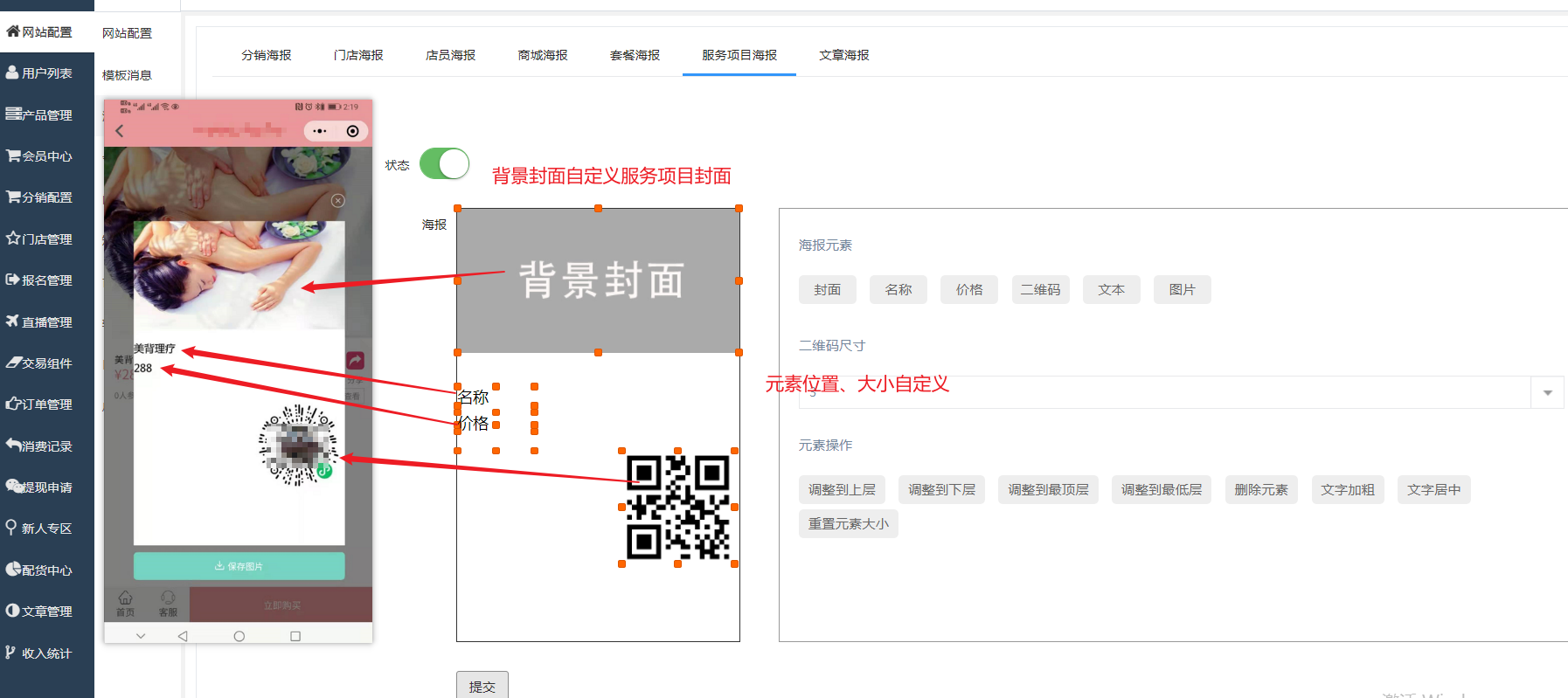Screen dimensions: 1568x698
Task: Click the three-dots menu in phone preview
Action: click(x=320, y=131)
